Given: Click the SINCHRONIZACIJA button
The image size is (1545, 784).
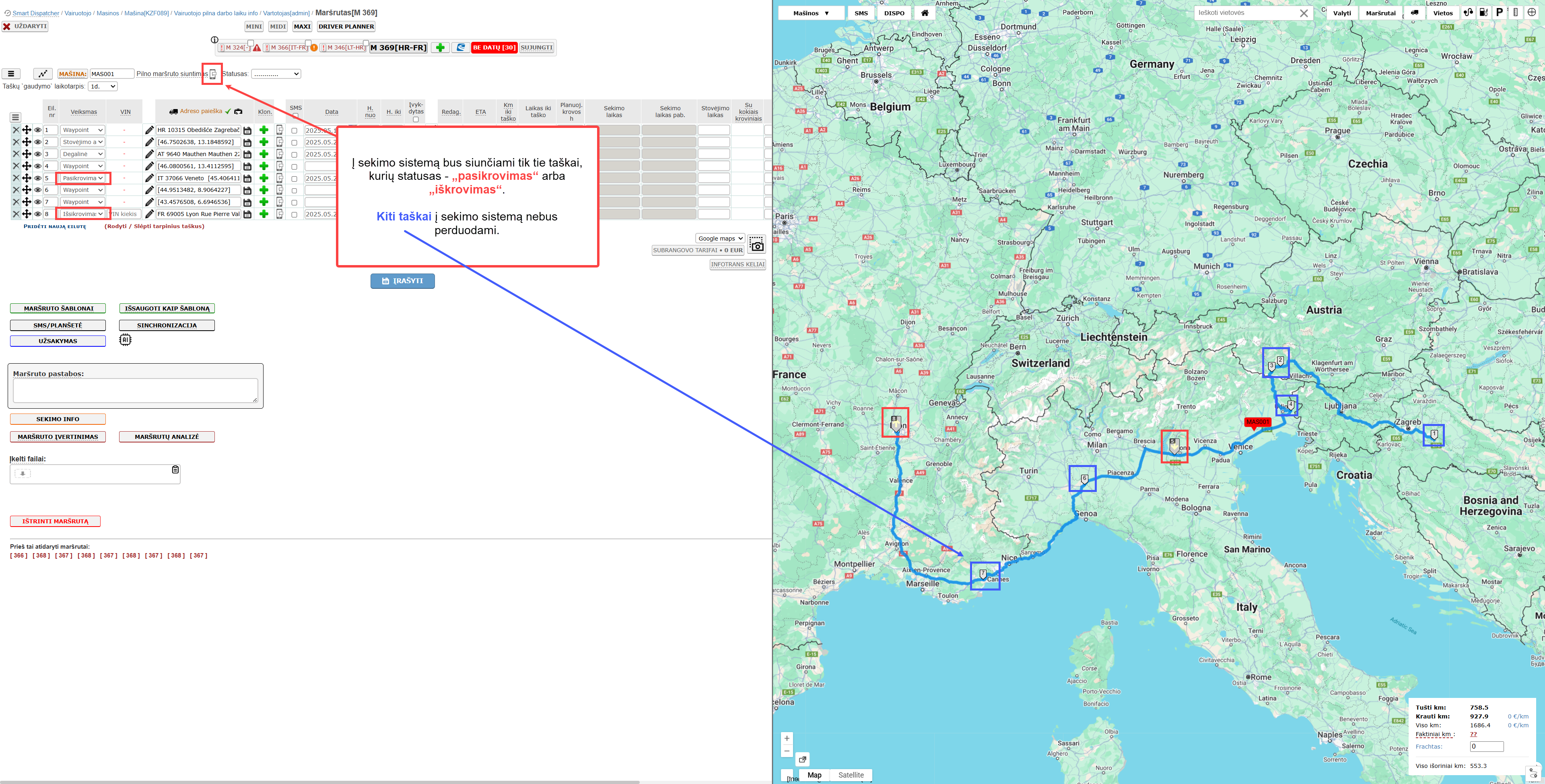Looking at the screenshot, I should pyautogui.click(x=167, y=325).
